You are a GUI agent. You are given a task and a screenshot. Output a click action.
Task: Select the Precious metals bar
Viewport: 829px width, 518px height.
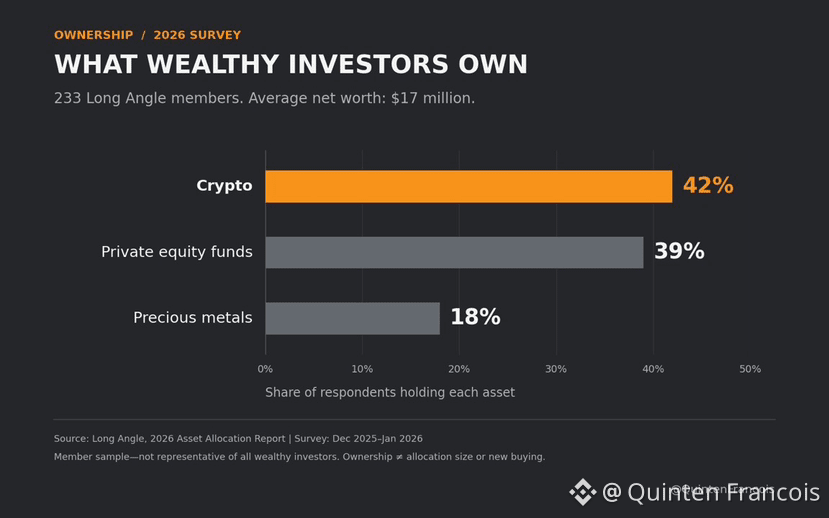(352, 318)
